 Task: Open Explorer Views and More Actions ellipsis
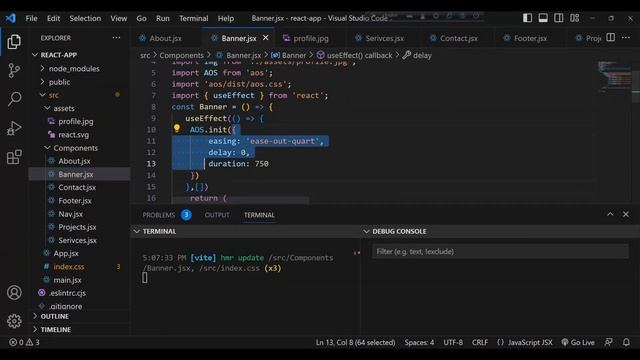116,38
